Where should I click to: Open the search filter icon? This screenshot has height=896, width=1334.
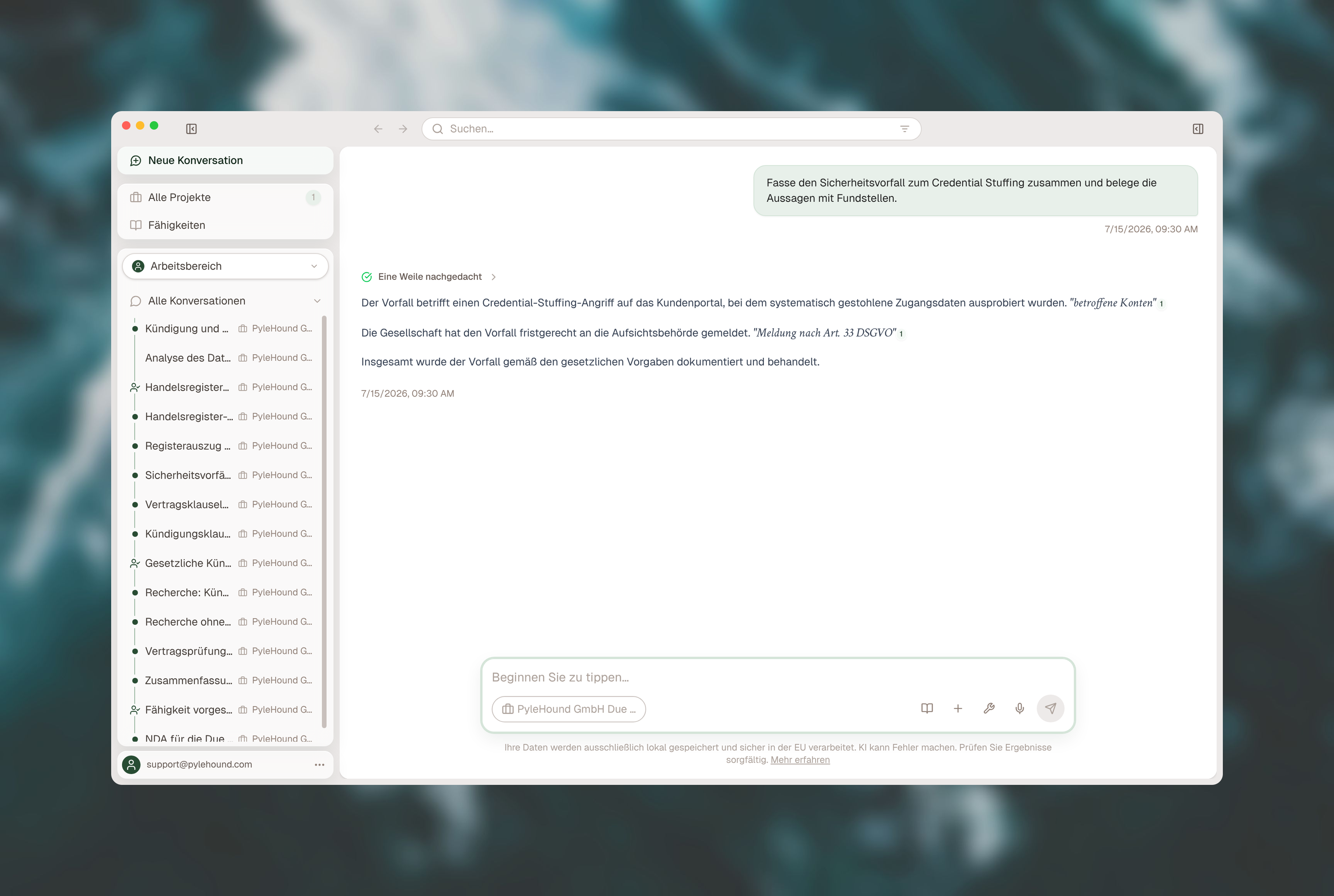pyautogui.click(x=904, y=129)
